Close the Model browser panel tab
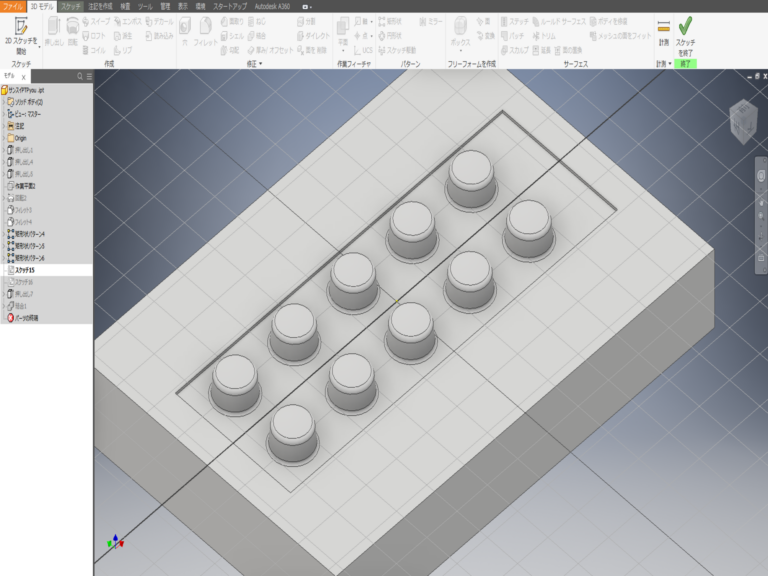Viewport: 768px width, 576px height. pos(24,76)
